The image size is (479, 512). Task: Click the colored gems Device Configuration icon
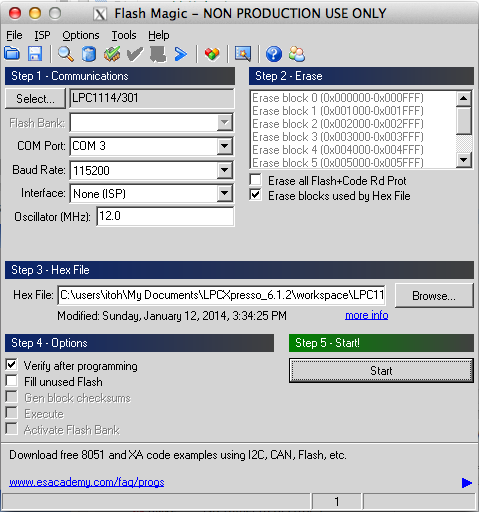click(212, 54)
